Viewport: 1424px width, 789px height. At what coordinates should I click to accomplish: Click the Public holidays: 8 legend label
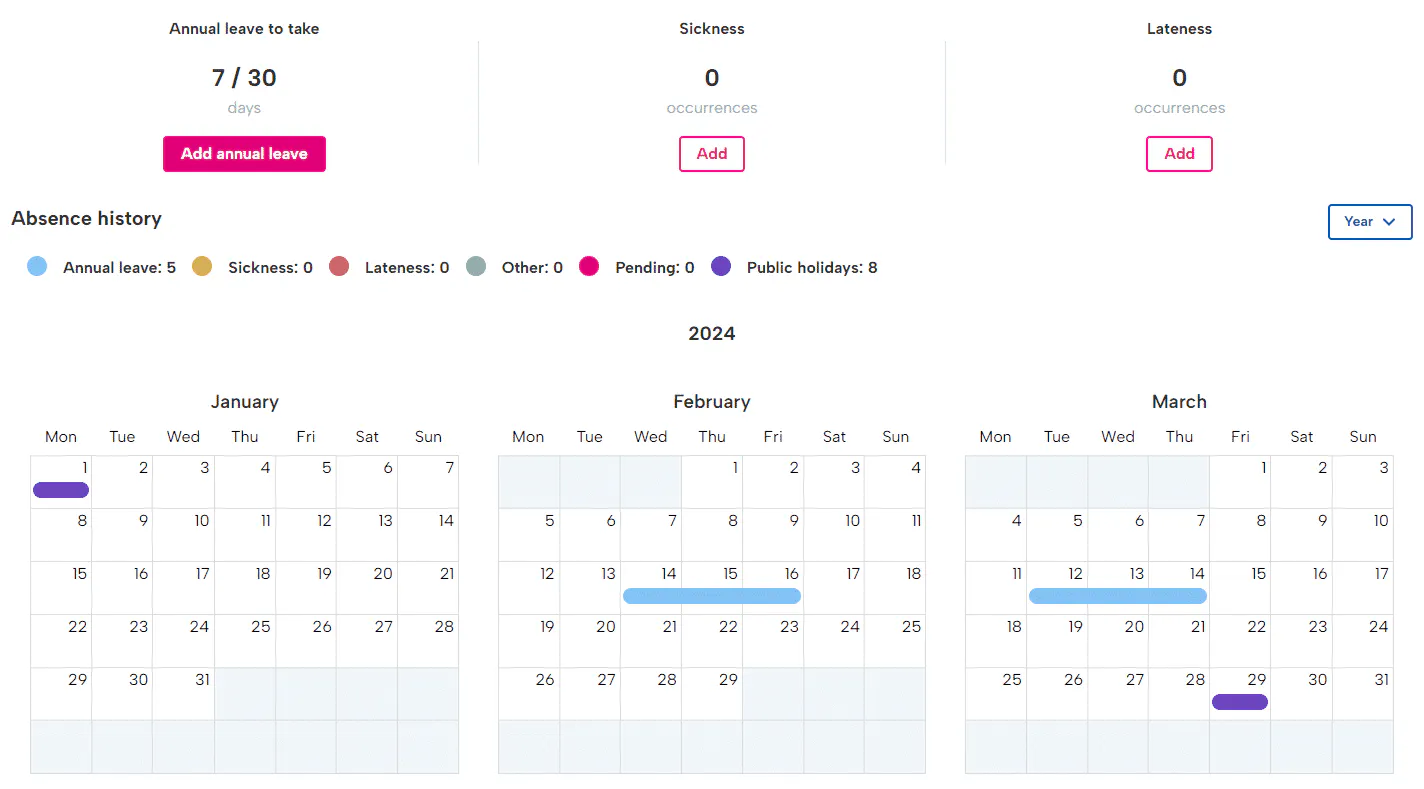point(811,268)
